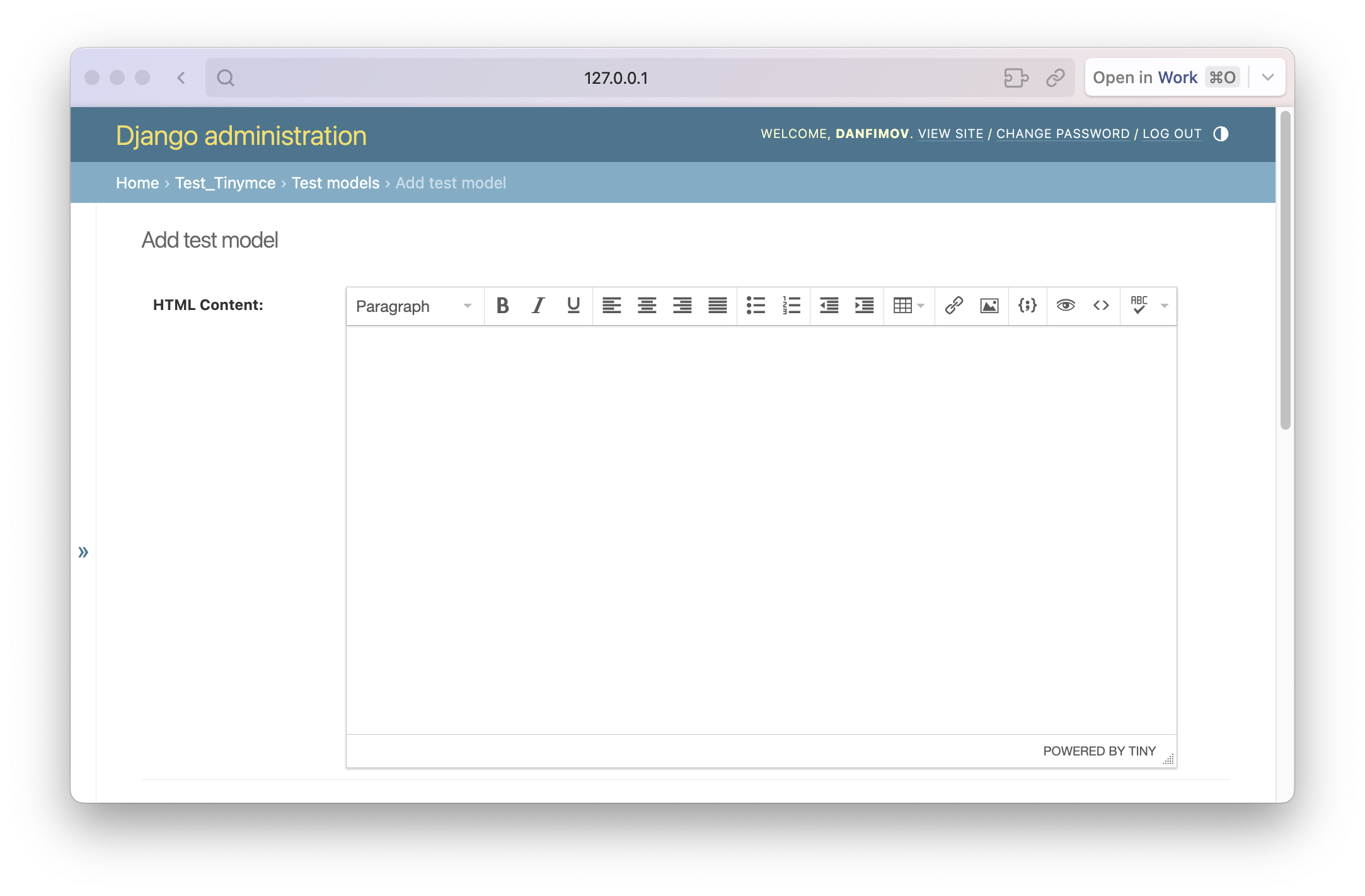Open Test models breadcrumb link
Viewport: 1365px width, 896px height.
click(x=335, y=183)
